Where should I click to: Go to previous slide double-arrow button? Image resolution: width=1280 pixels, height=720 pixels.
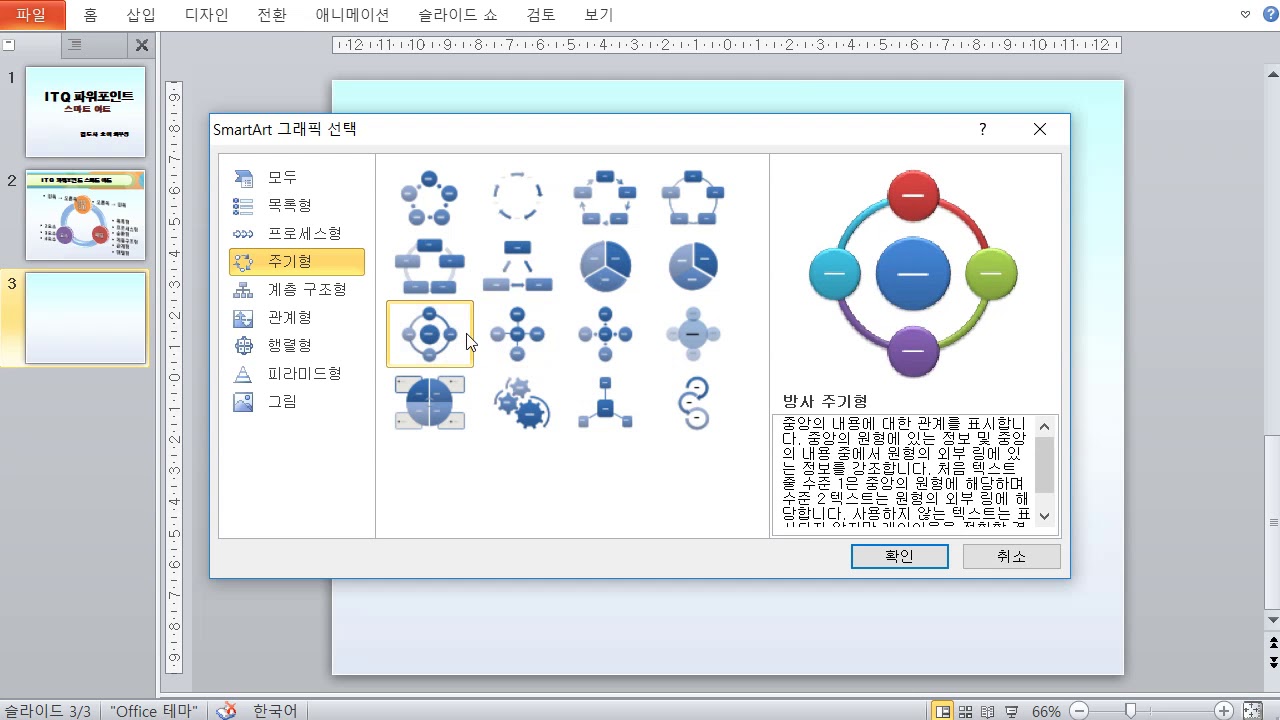1273,644
